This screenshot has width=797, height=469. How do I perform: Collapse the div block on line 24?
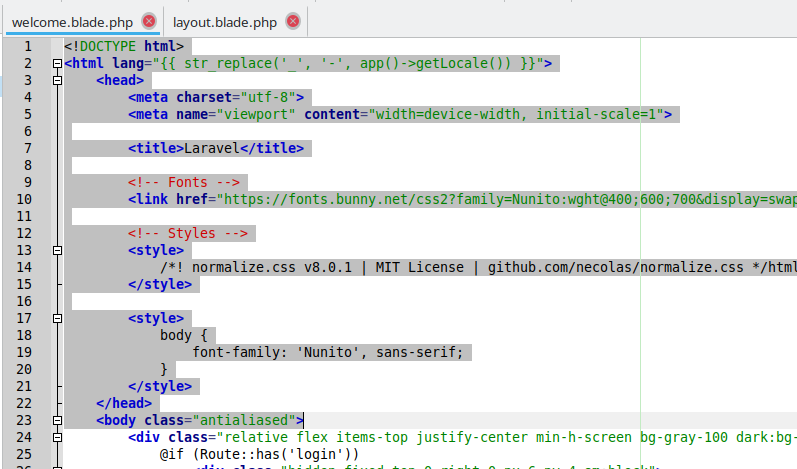click(x=57, y=438)
